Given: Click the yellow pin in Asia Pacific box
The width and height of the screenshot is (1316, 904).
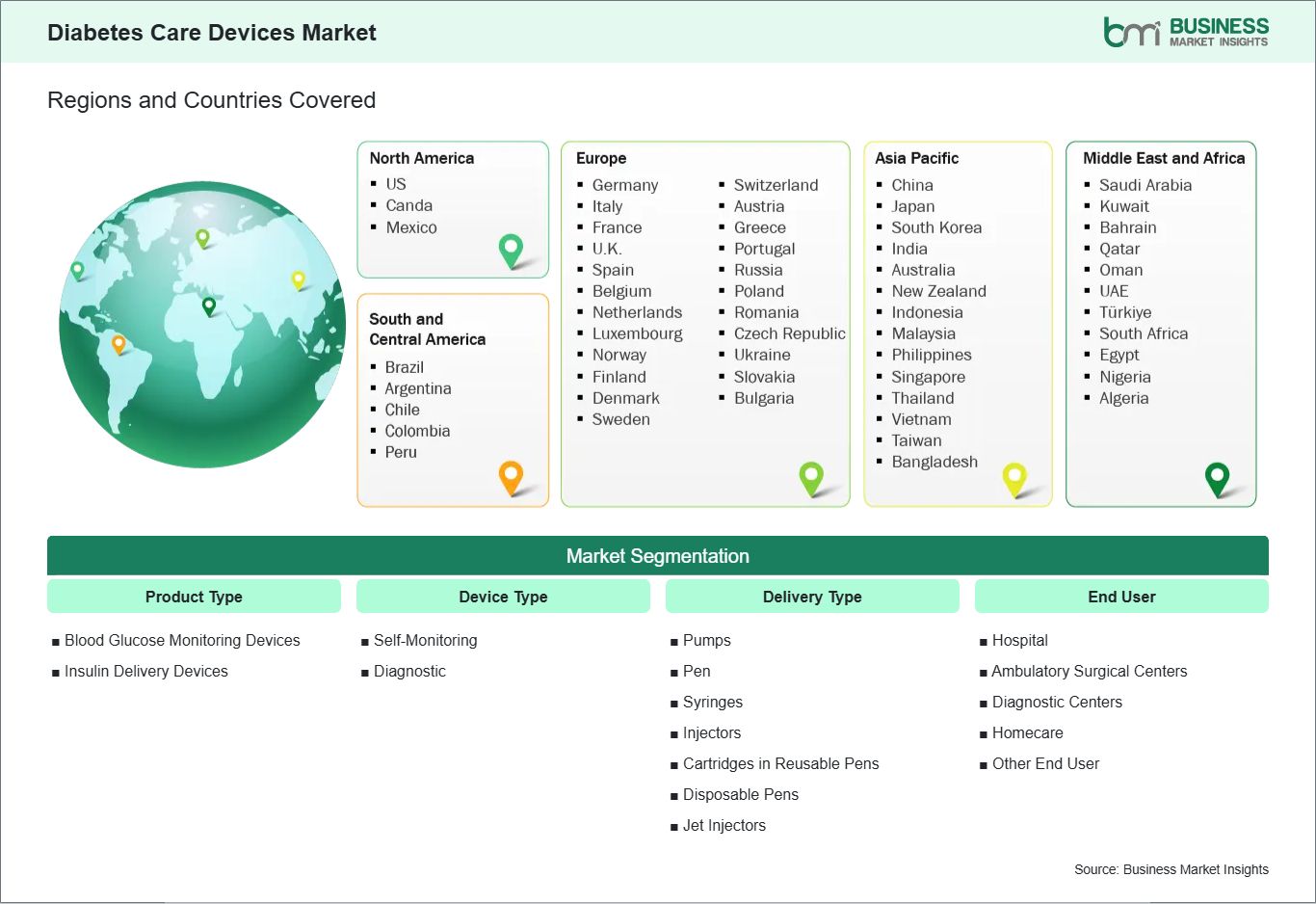Looking at the screenshot, I should coord(1014,477).
